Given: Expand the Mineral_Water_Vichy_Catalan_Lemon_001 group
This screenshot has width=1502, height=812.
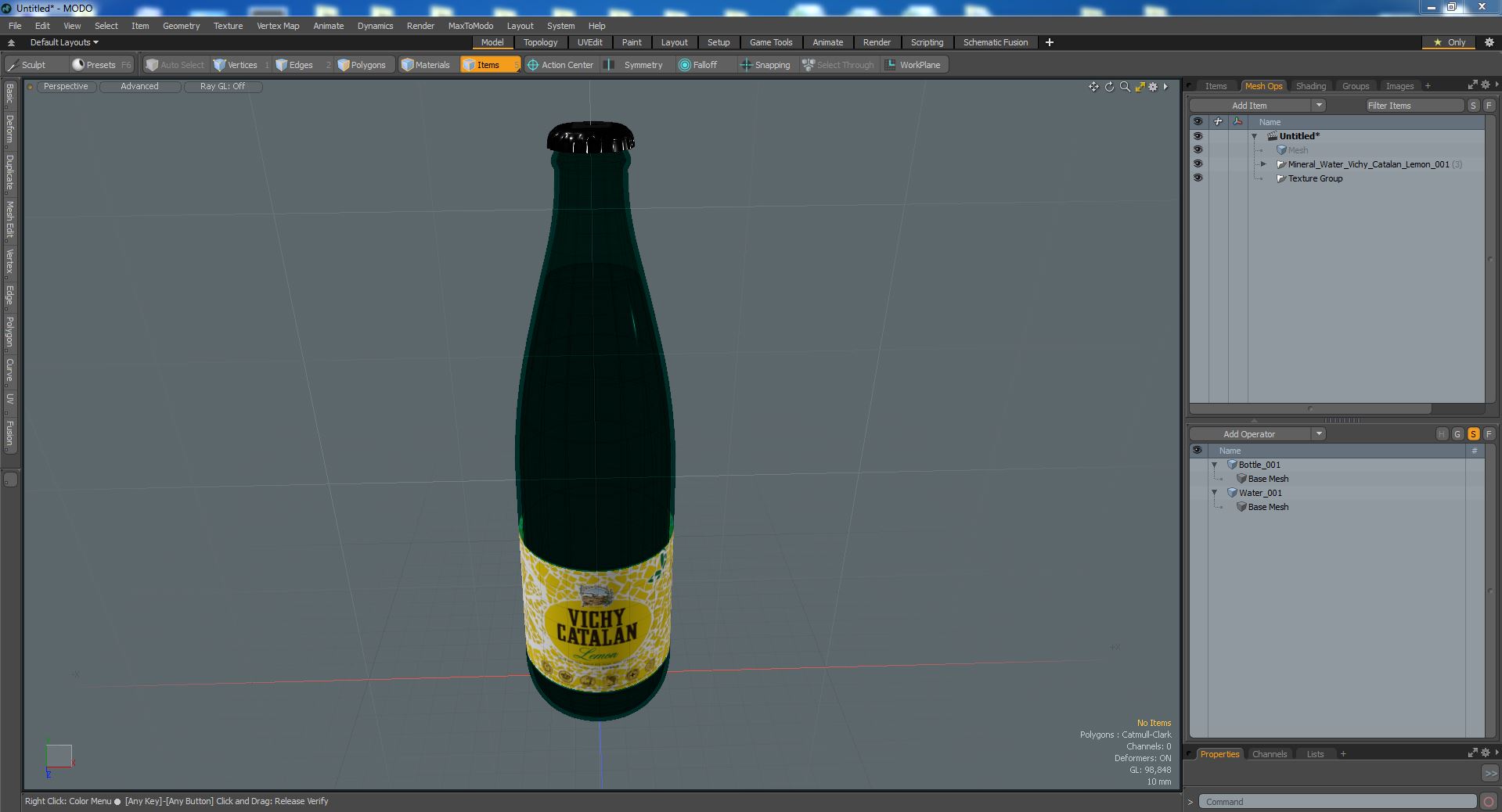Looking at the screenshot, I should (x=1263, y=164).
